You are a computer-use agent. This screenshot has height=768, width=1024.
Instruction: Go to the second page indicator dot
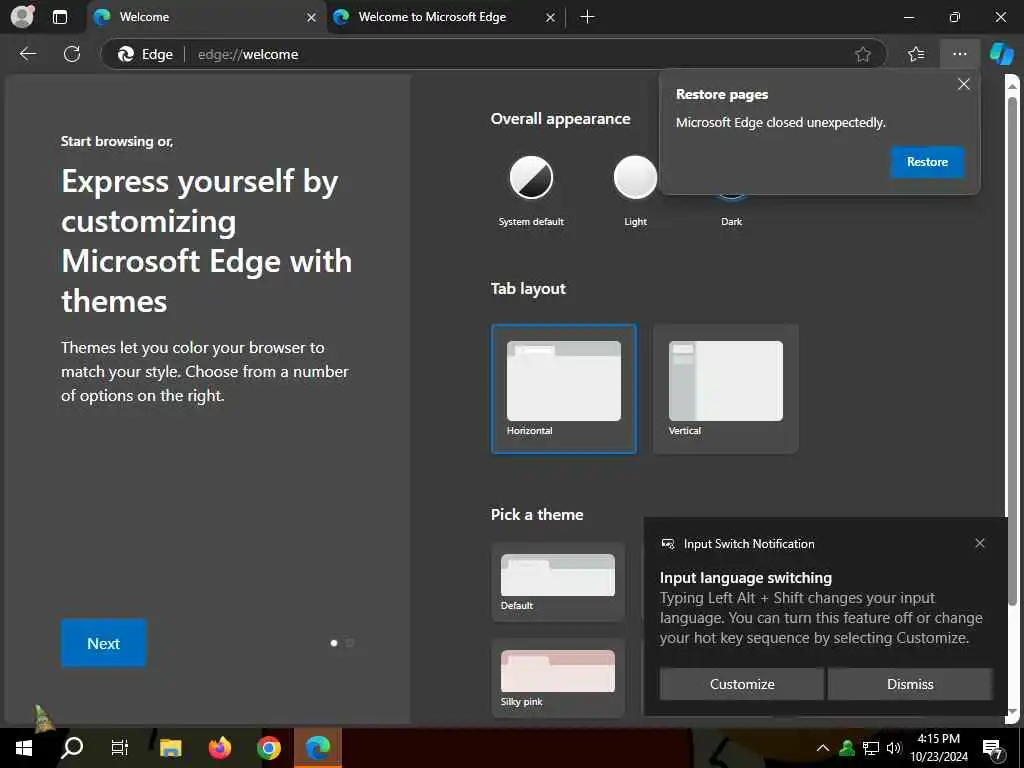point(349,643)
